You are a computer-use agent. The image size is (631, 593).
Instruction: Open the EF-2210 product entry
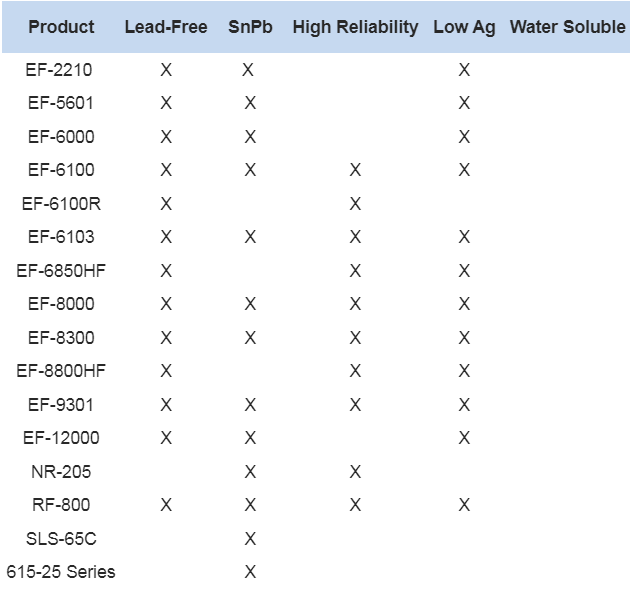59,70
